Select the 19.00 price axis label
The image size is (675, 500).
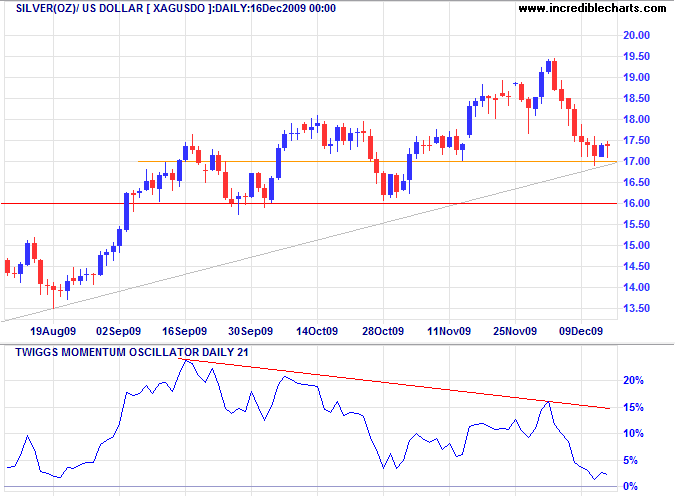point(636,78)
